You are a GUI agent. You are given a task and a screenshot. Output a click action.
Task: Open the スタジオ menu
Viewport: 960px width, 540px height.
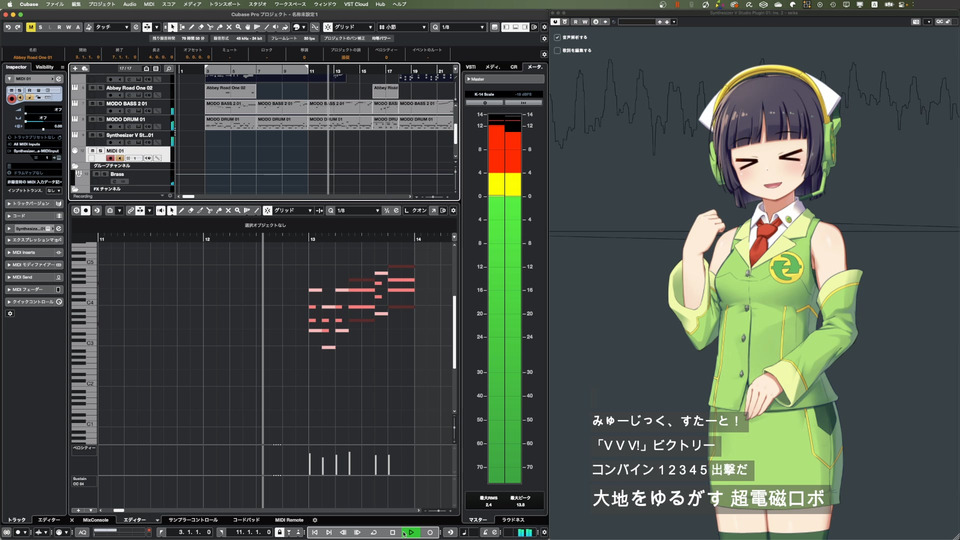pos(257,4)
